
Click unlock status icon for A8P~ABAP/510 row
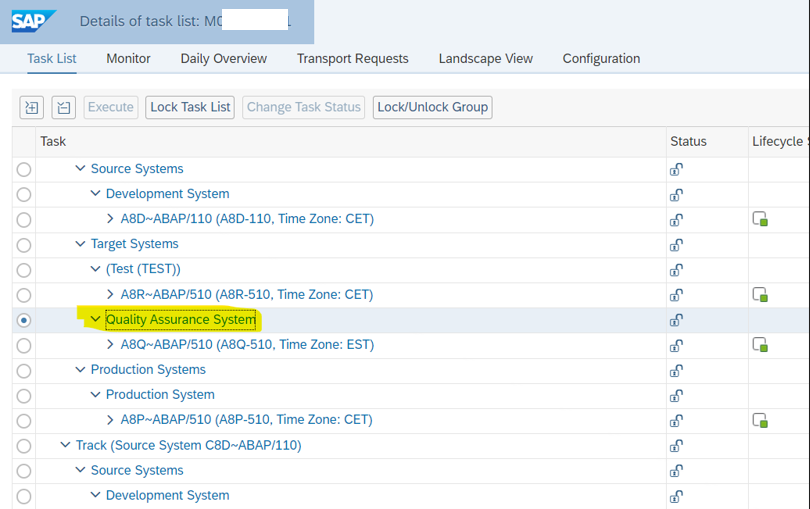coord(676,421)
